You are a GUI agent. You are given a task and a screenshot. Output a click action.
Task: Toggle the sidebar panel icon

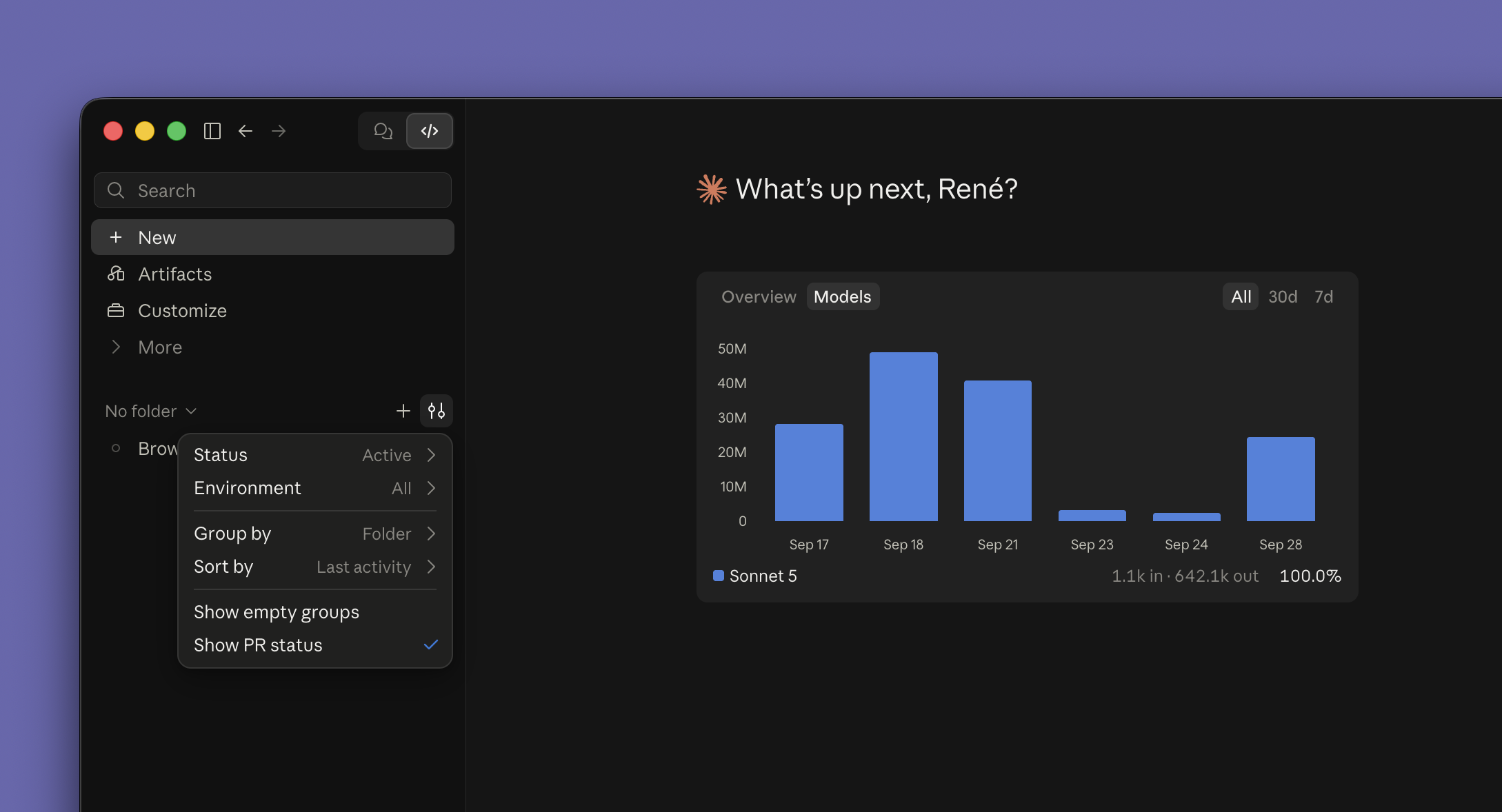click(212, 131)
